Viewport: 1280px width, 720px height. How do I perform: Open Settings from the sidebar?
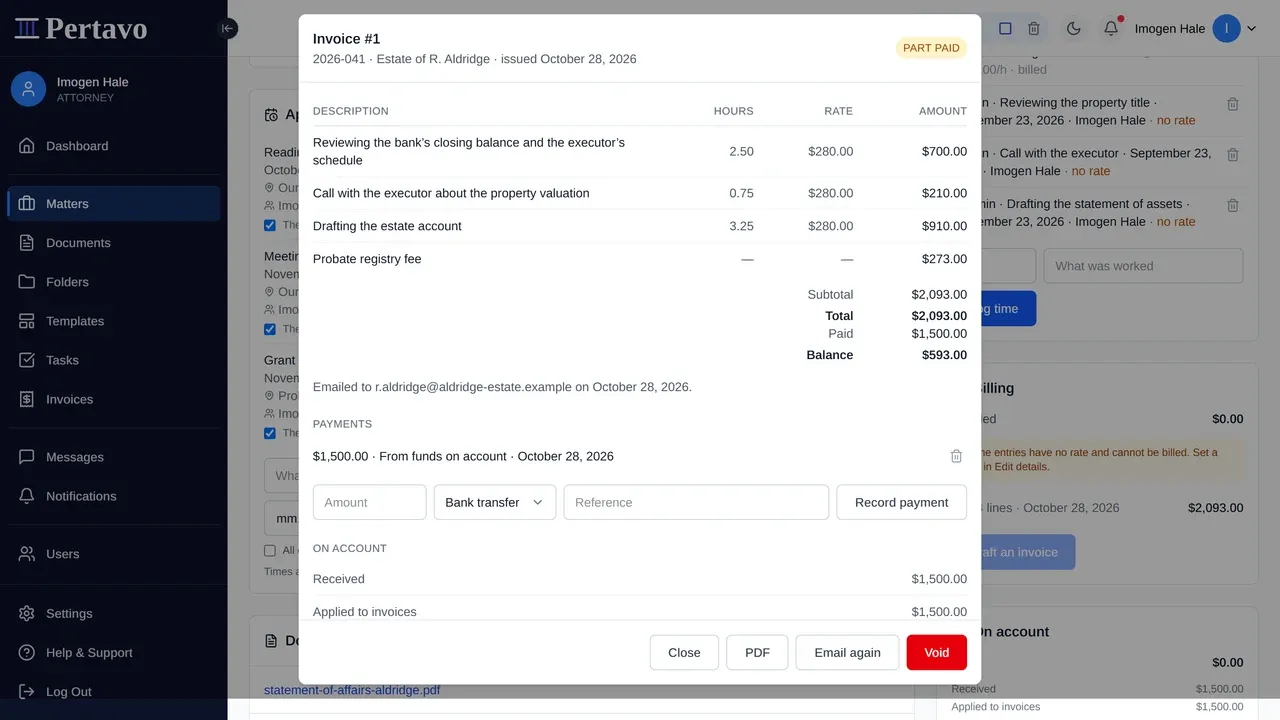coord(113,614)
